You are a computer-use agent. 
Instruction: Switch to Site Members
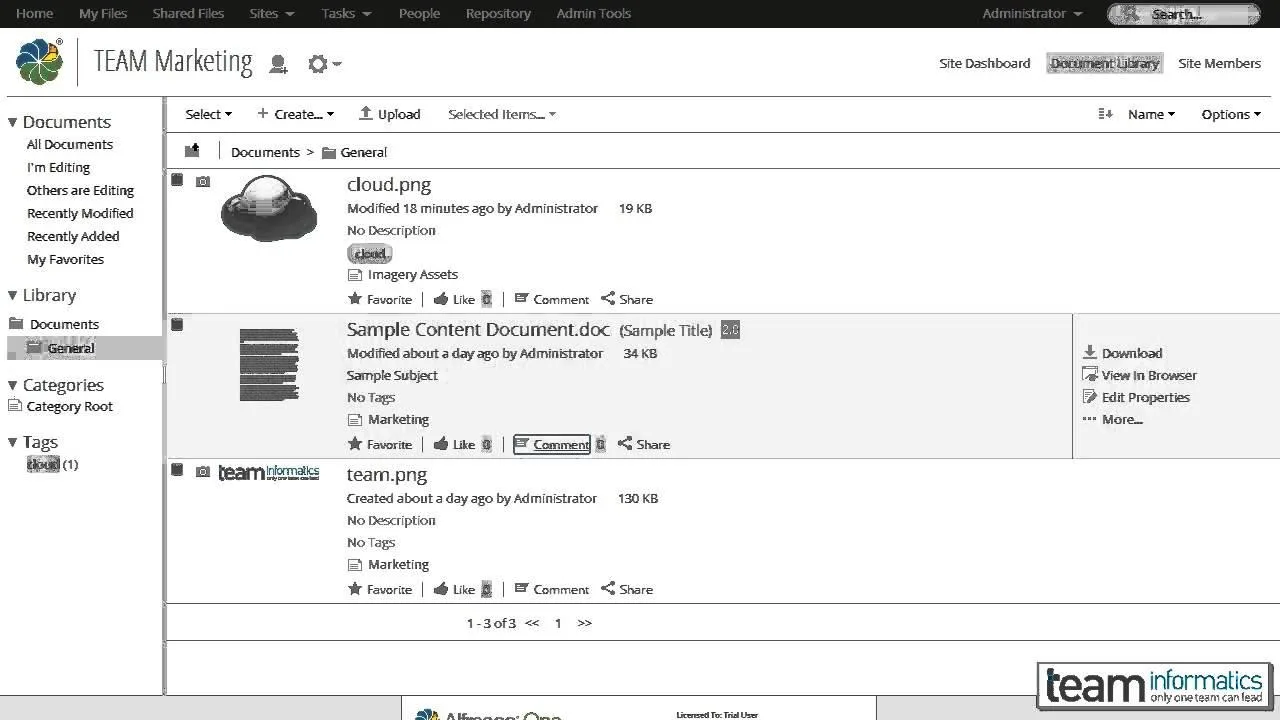pos(1219,63)
